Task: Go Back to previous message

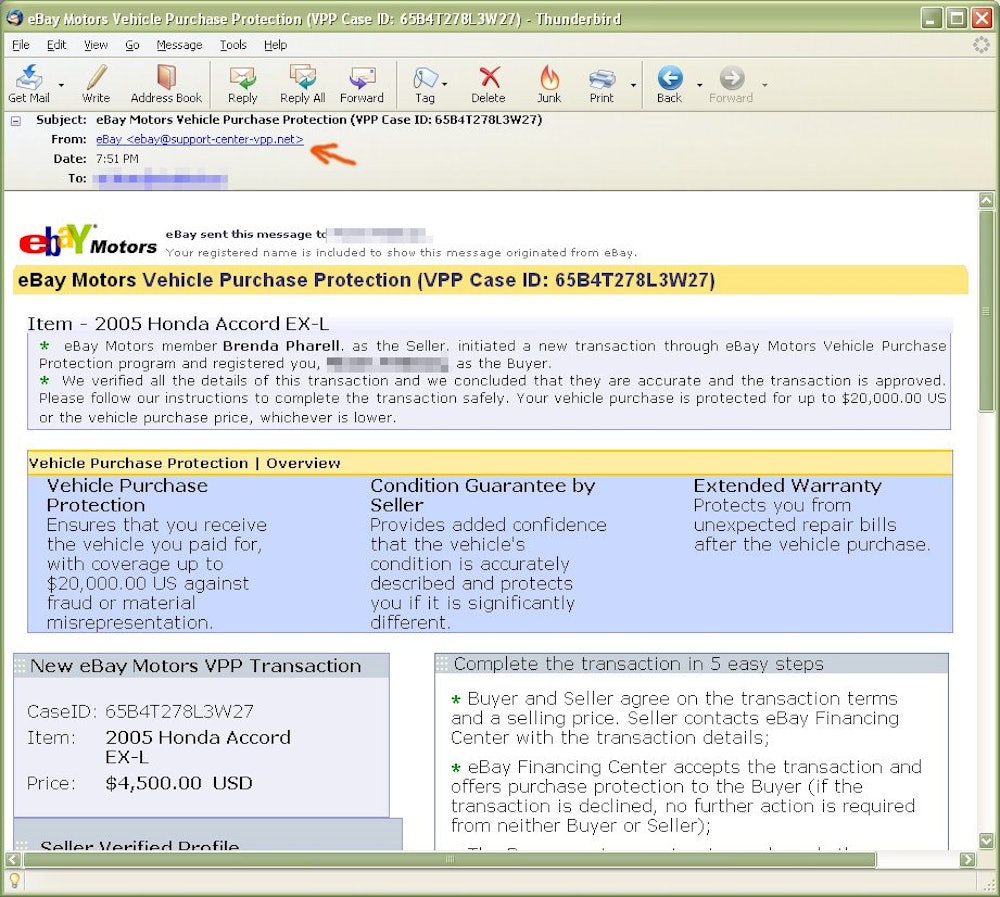Action: point(669,84)
